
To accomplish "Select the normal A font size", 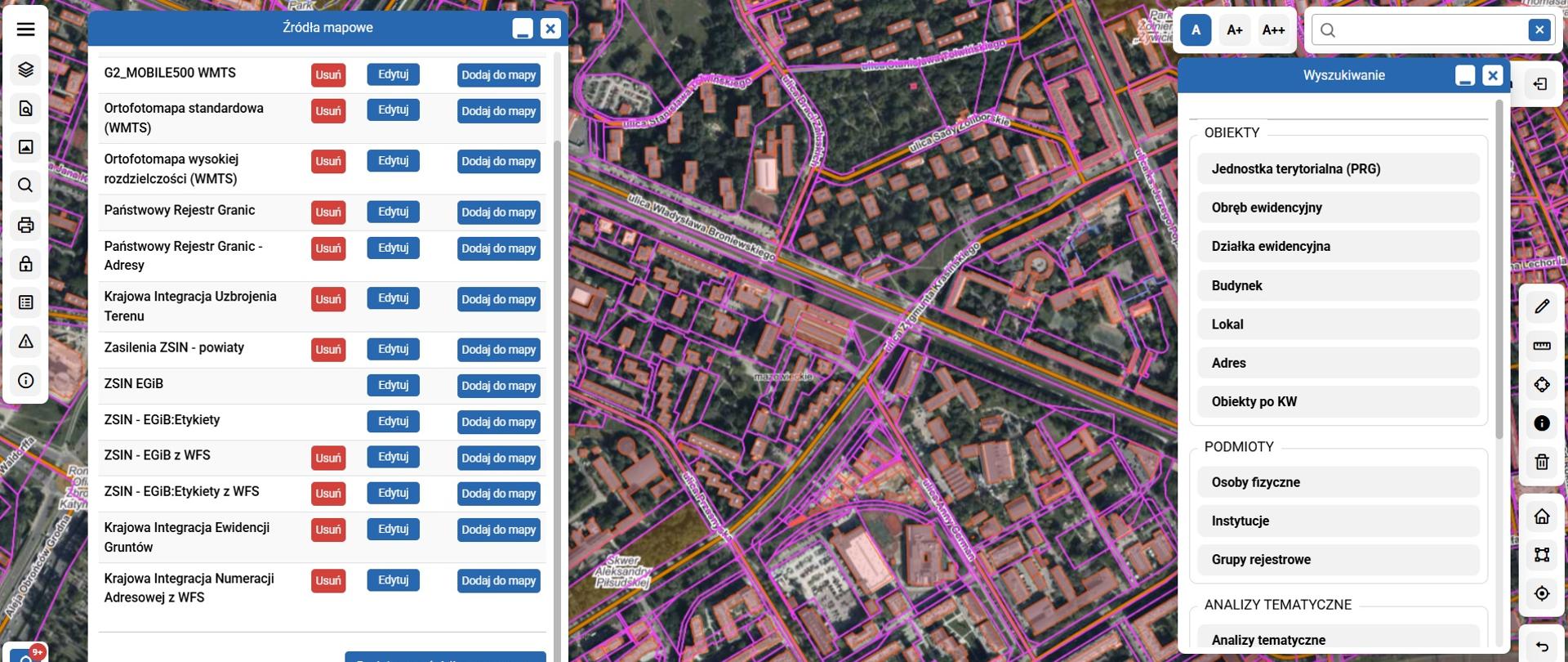I will tap(1196, 30).
